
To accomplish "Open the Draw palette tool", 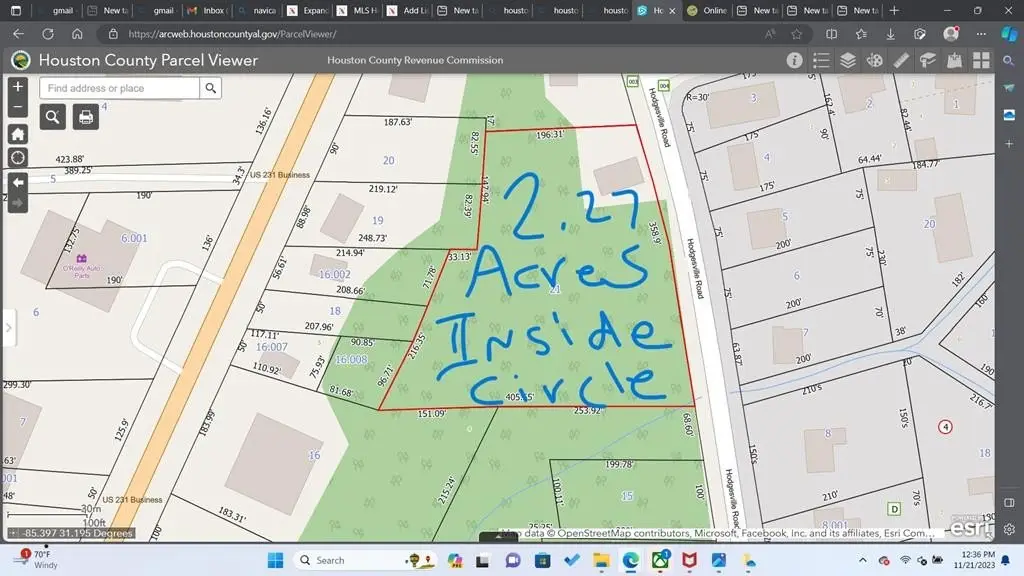I will click(x=875, y=60).
